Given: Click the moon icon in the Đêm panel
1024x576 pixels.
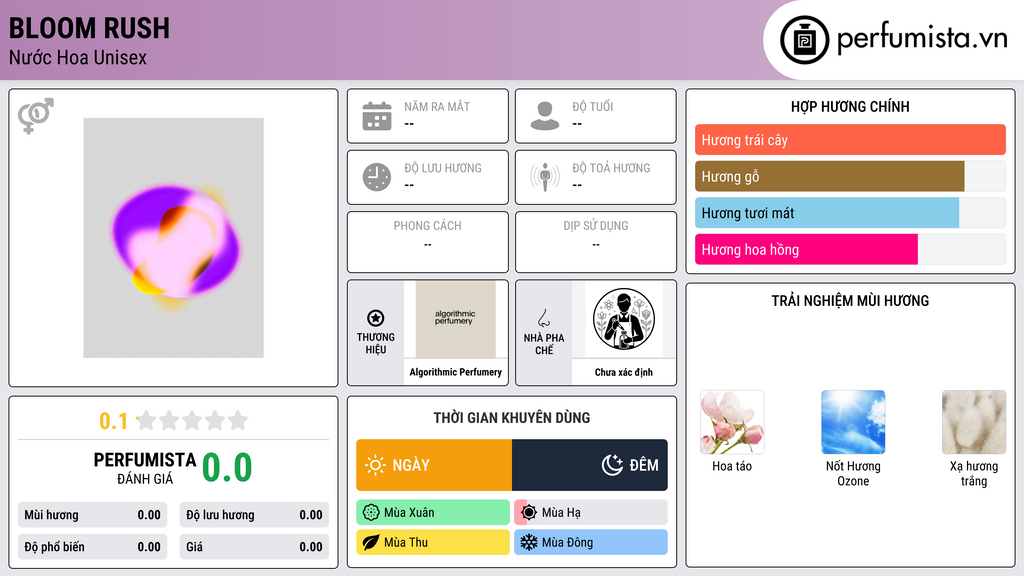Looking at the screenshot, I should coord(612,465).
